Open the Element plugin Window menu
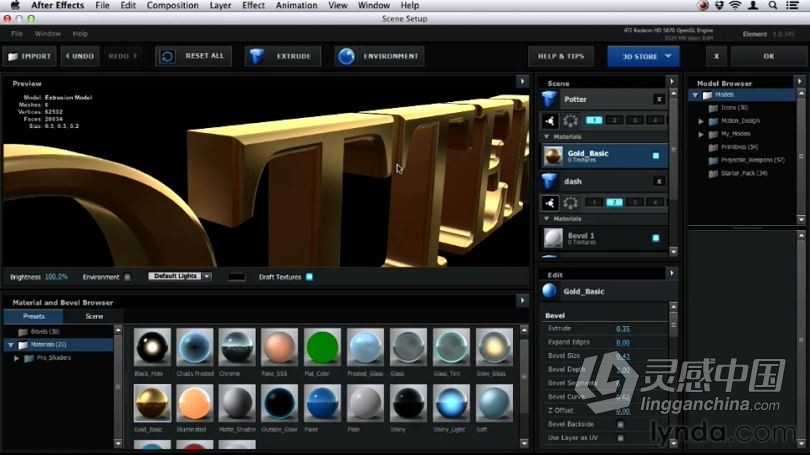The width and height of the screenshot is (810, 455). click(48, 34)
